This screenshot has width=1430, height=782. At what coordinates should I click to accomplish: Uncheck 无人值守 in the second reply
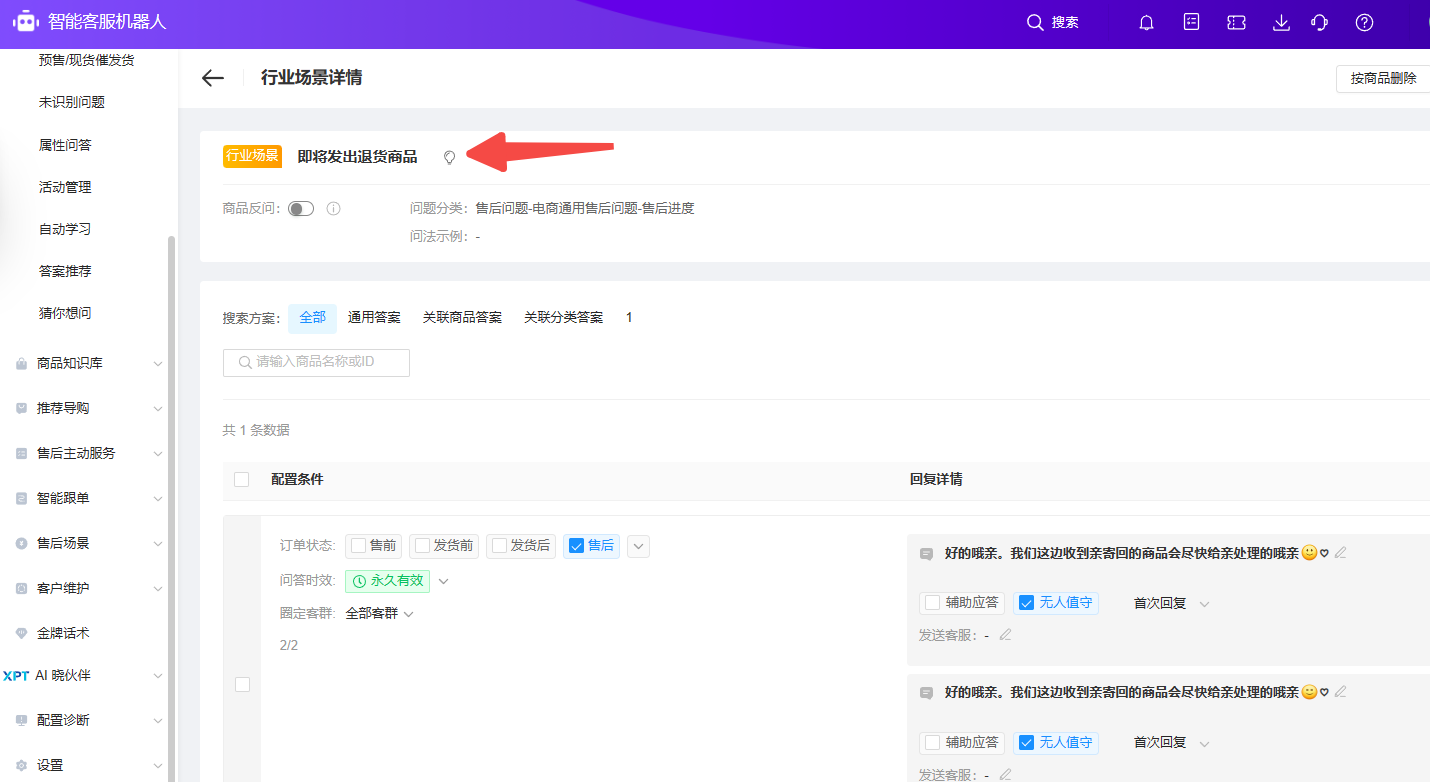coord(1026,742)
